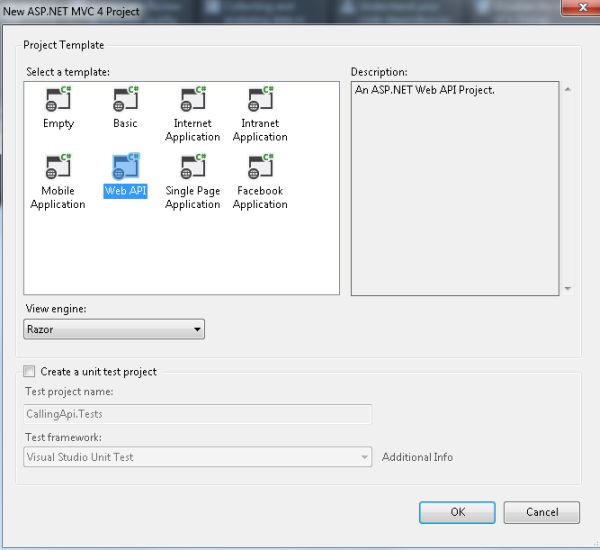600x550 pixels.
Task: Select the Empty template icon
Action: pos(58,99)
